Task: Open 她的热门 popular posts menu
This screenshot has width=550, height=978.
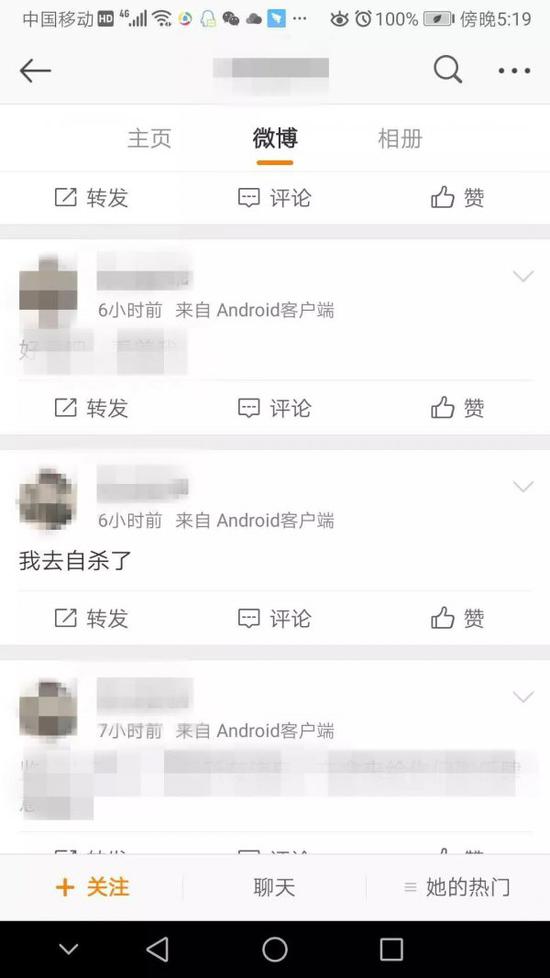Action: pyautogui.click(x=457, y=887)
